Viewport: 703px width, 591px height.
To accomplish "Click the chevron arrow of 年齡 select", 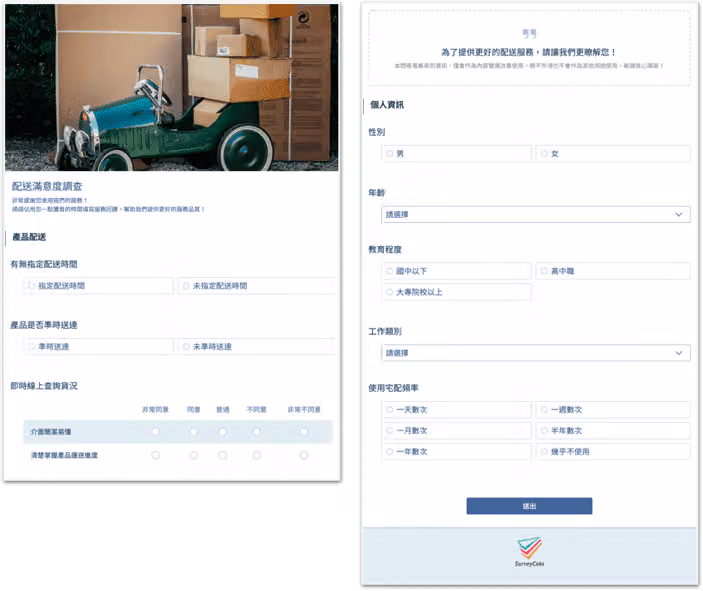I will (x=679, y=215).
